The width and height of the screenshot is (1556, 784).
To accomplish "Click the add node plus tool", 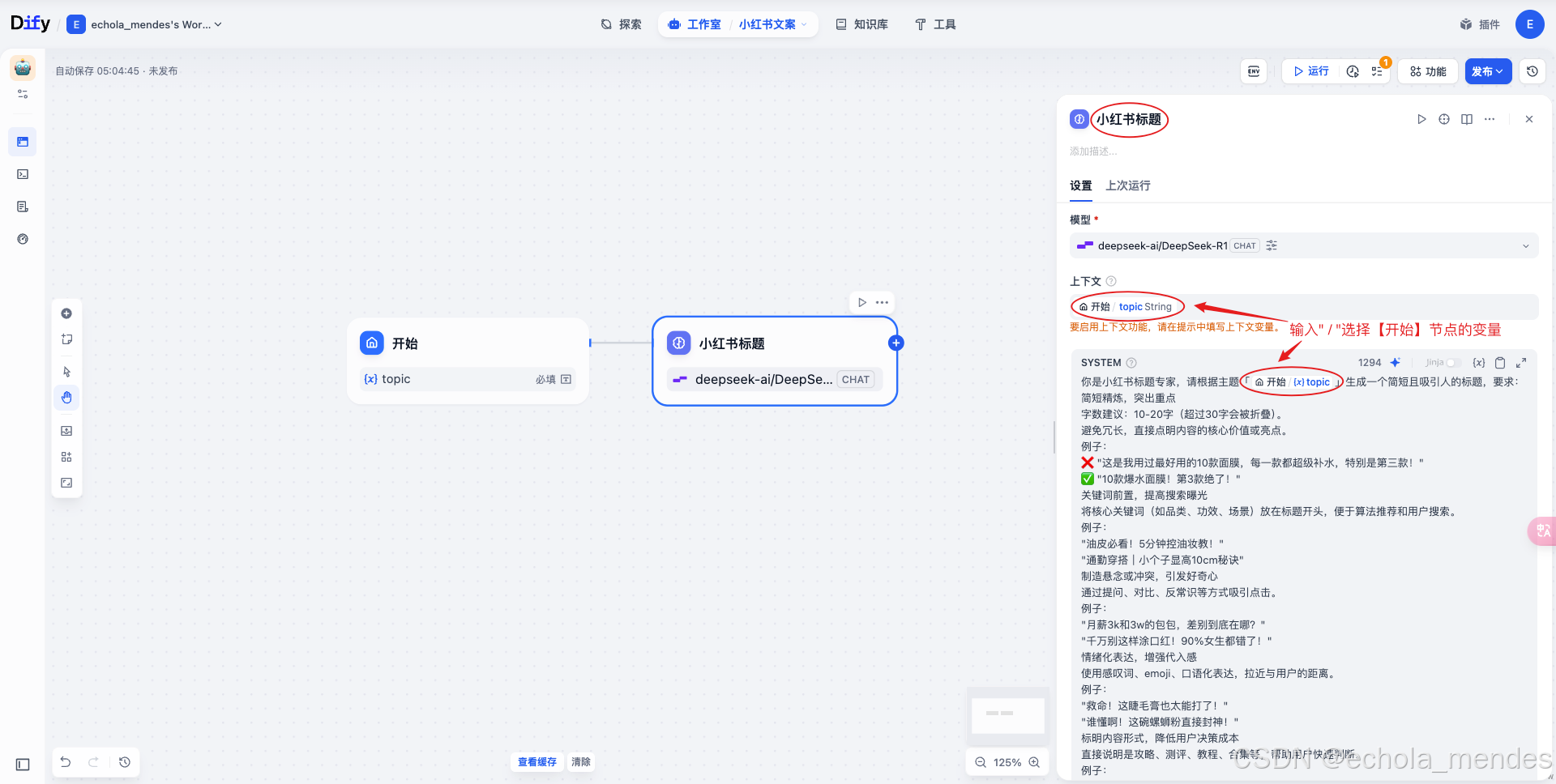I will pyautogui.click(x=66, y=313).
